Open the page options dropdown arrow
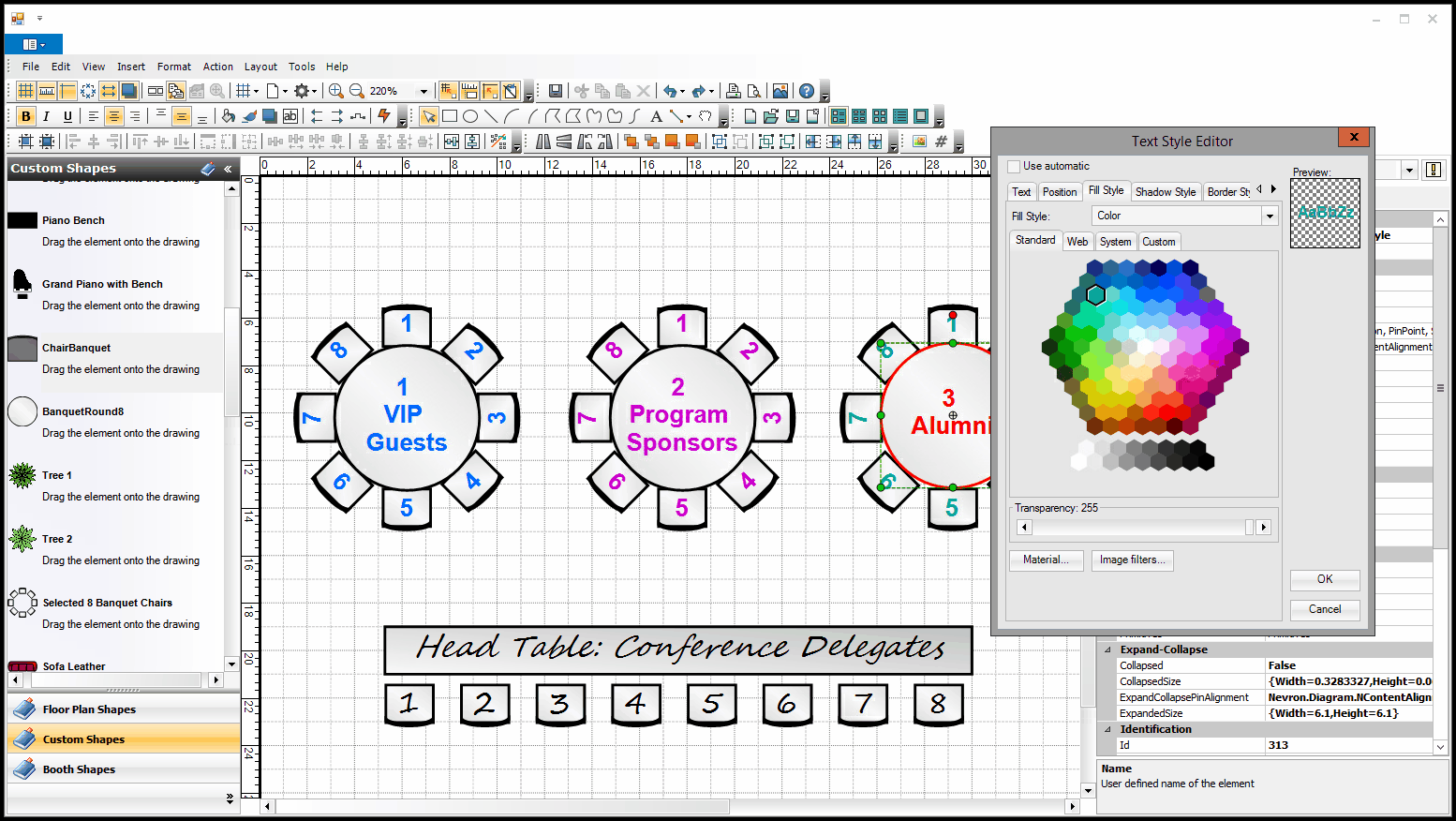This screenshot has height=821, width=1456. coord(285,92)
